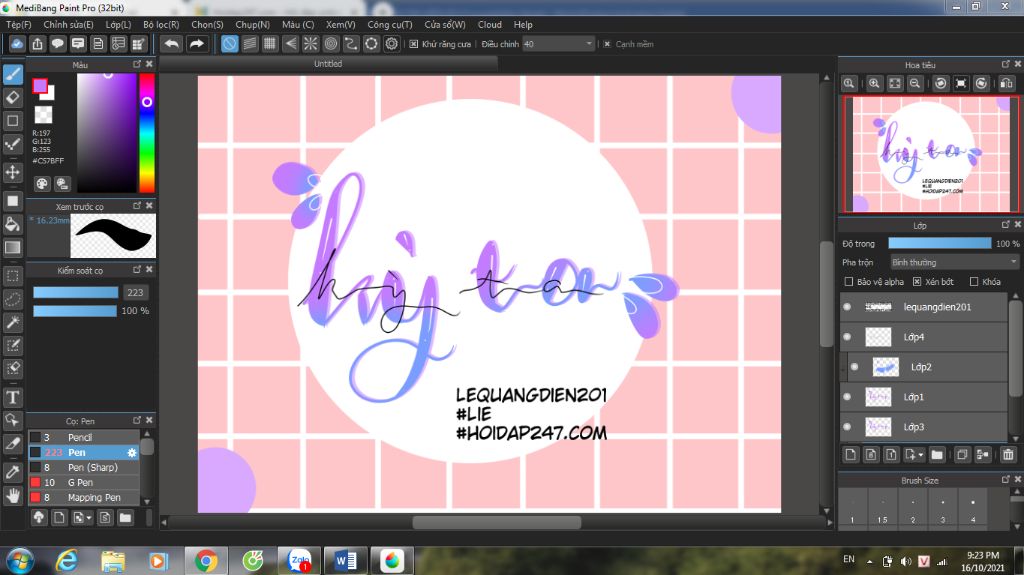
Task: Open Internet Explorer from the taskbar
Action: [x=66, y=561]
